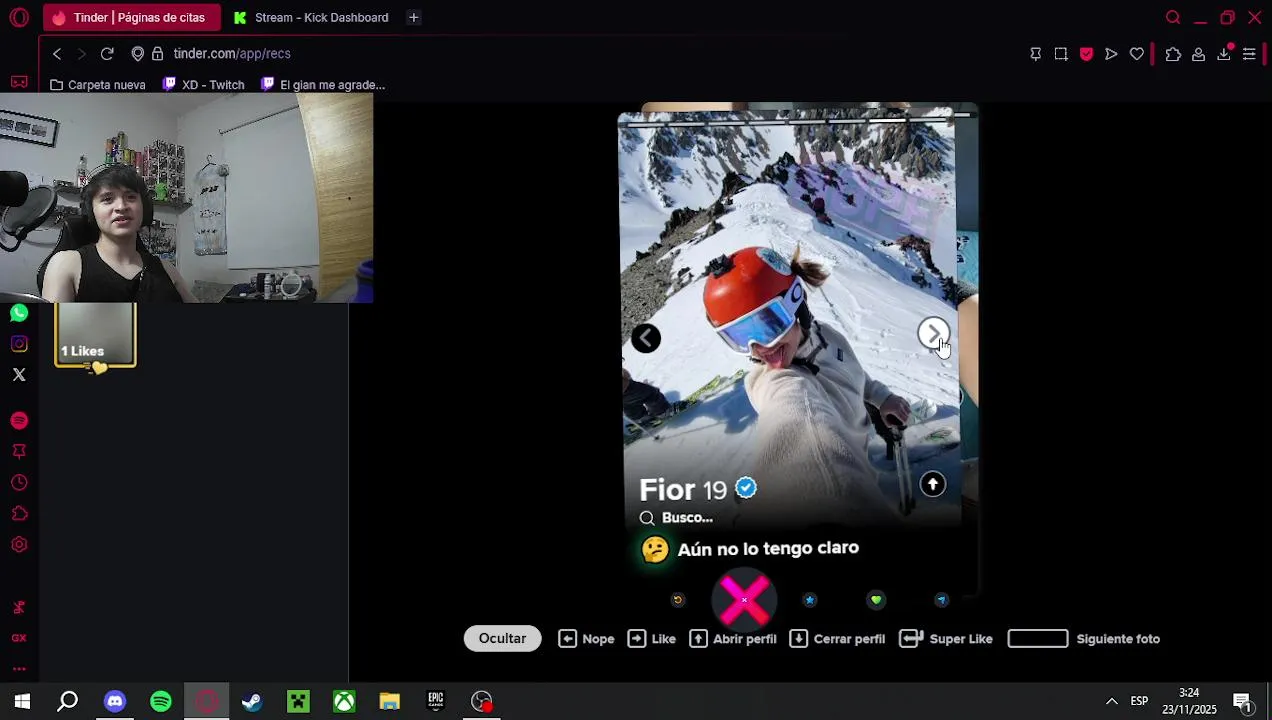1272x720 pixels.
Task: Open the X (Twitter) sidebar panel
Action: tap(19, 375)
